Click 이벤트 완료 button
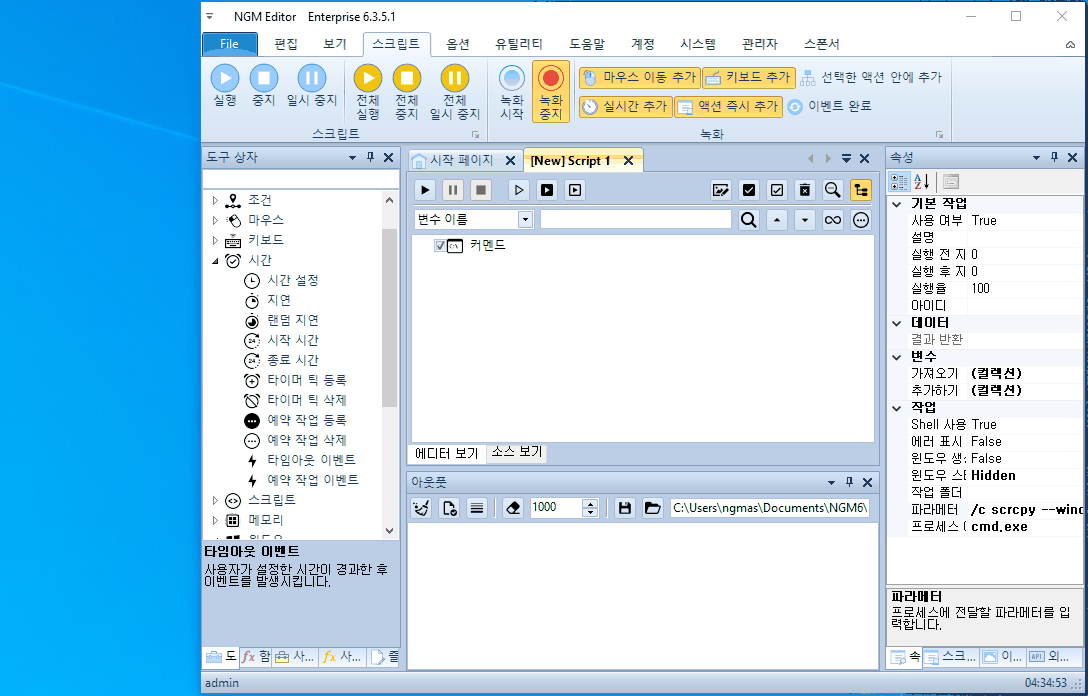 [x=830, y=106]
